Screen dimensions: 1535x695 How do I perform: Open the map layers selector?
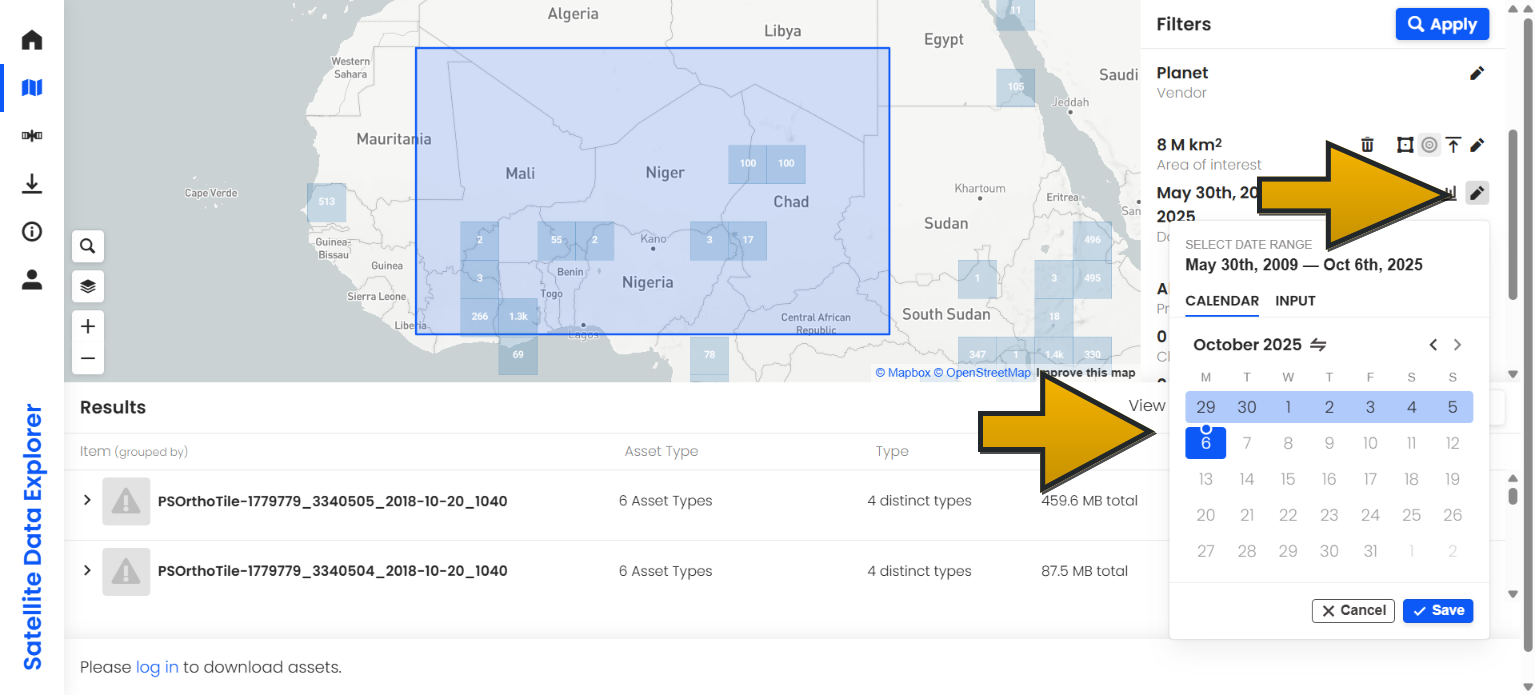tap(87, 286)
